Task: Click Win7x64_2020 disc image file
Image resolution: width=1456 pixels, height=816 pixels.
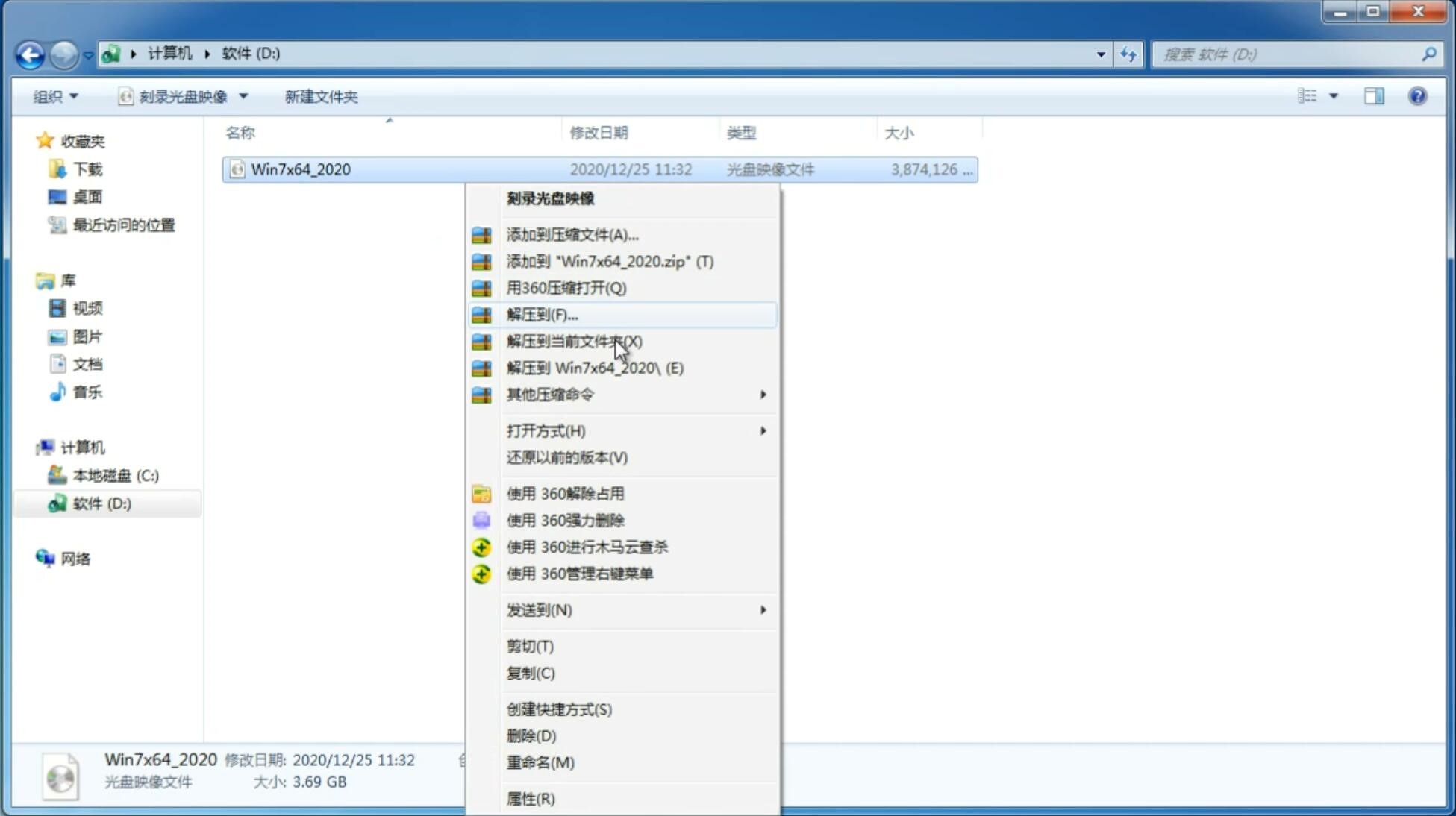Action: tap(300, 168)
